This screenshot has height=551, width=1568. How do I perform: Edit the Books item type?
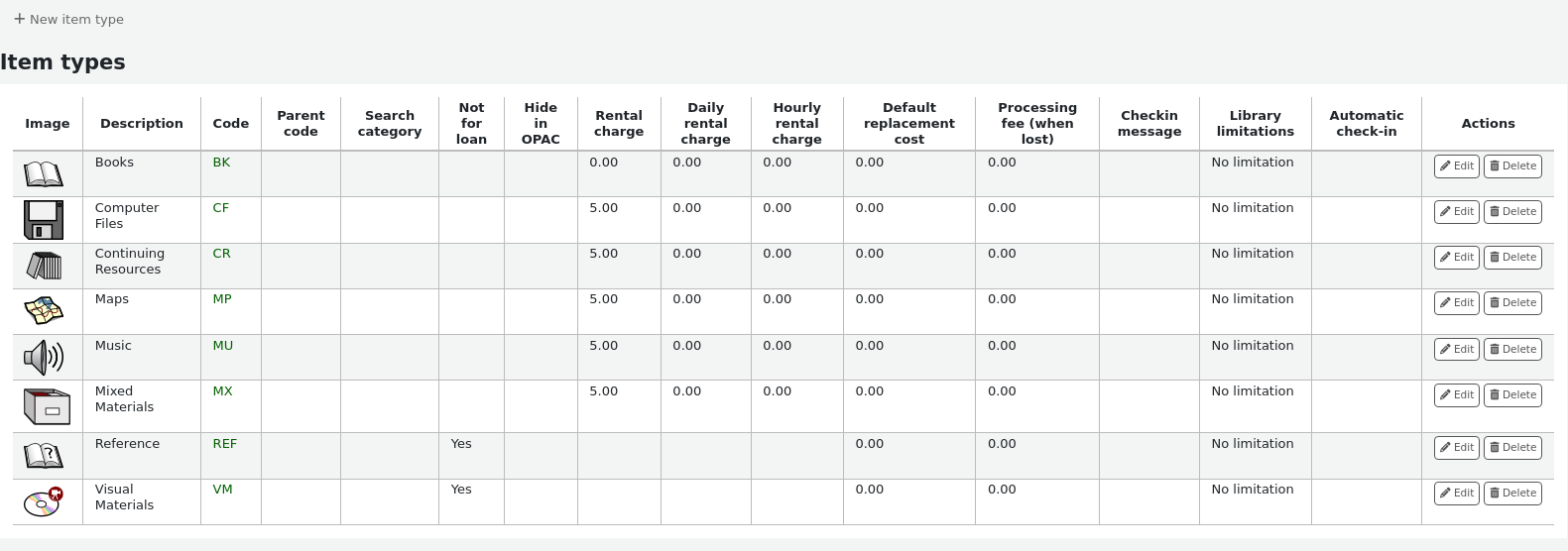1456,166
